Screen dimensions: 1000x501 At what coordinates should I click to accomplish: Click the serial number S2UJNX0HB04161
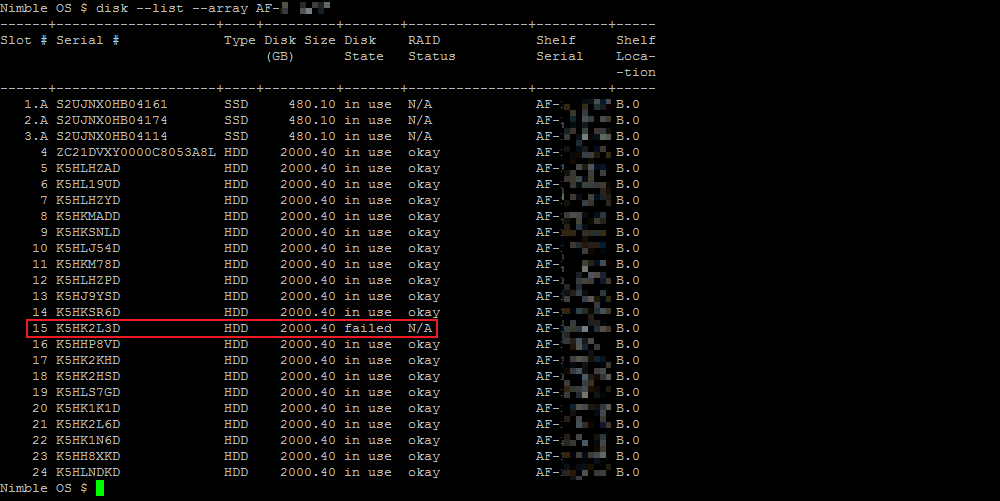pyautogui.click(x=112, y=104)
